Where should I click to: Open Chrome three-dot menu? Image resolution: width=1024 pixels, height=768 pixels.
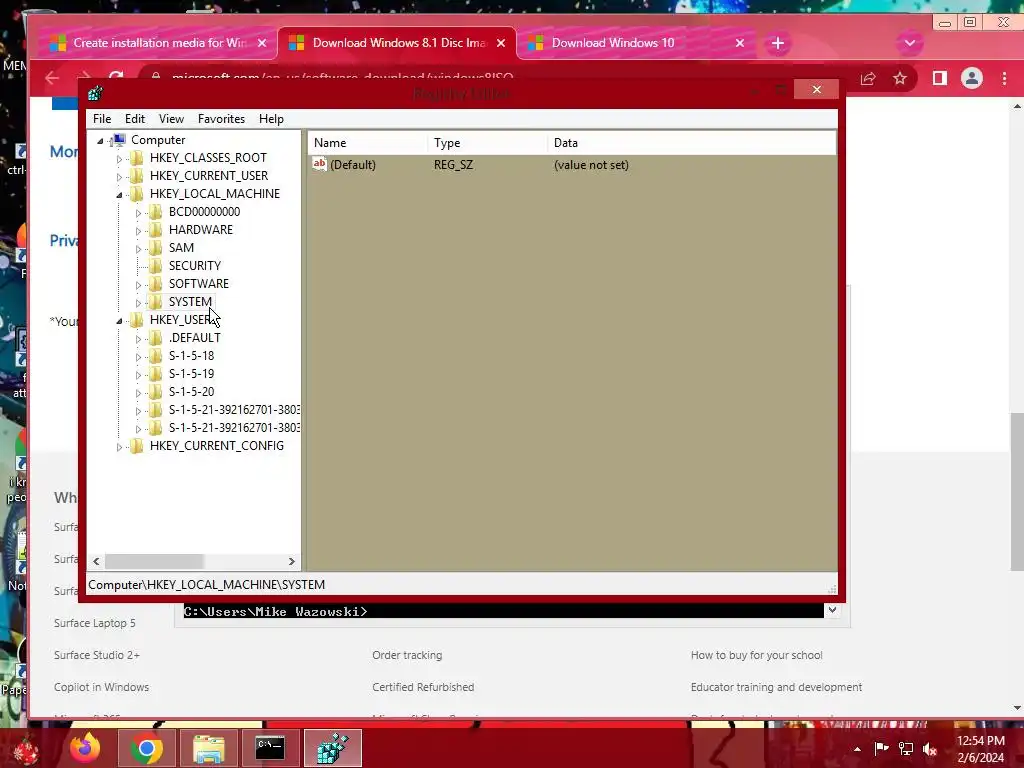tap(1004, 79)
